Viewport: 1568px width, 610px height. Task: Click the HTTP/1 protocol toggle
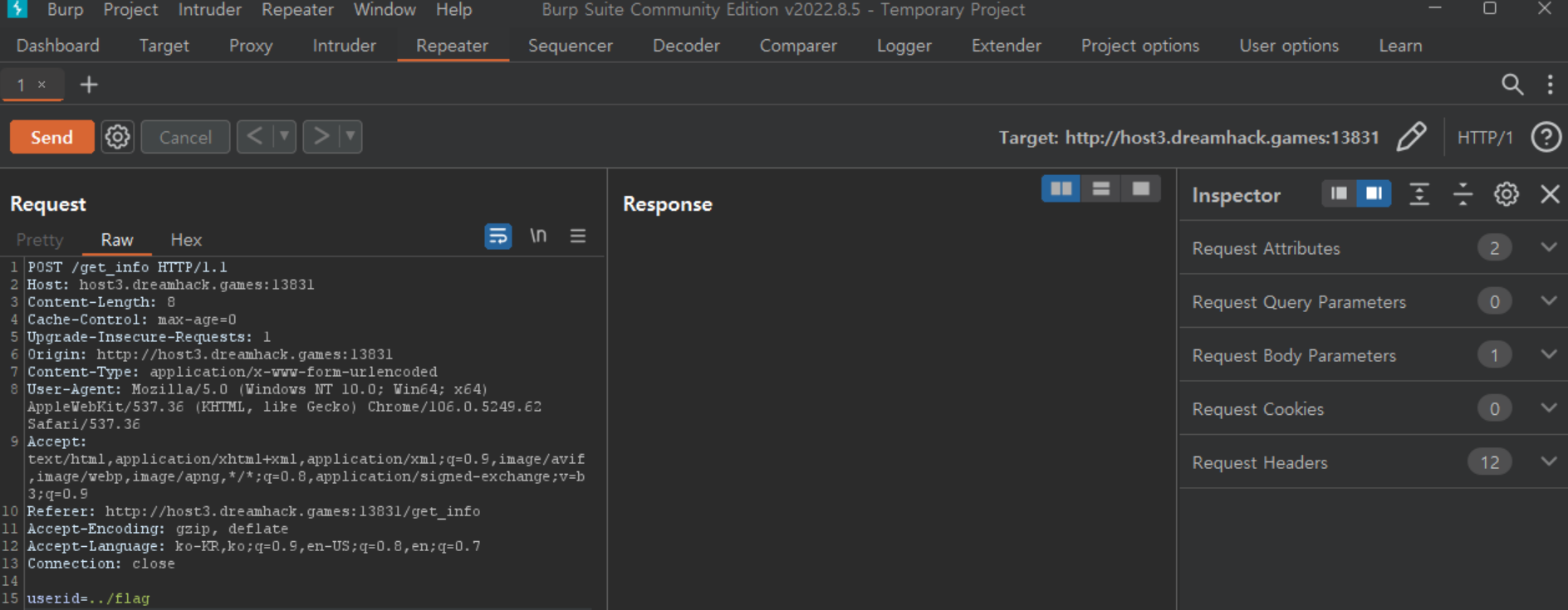(1485, 138)
